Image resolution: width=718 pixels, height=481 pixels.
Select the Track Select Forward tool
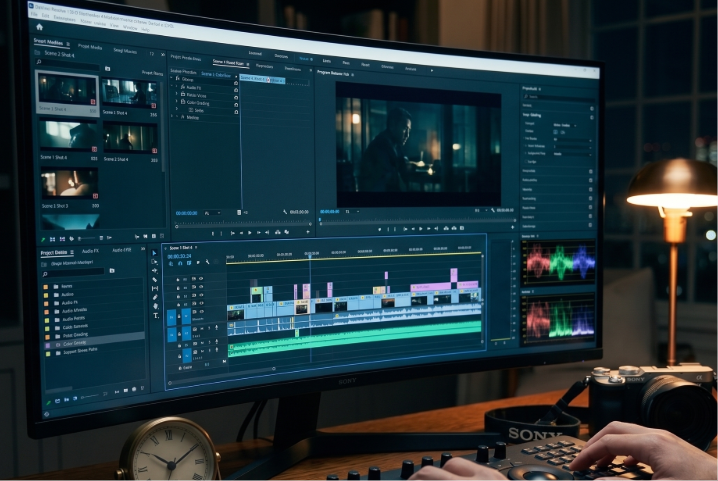click(154, 262)
